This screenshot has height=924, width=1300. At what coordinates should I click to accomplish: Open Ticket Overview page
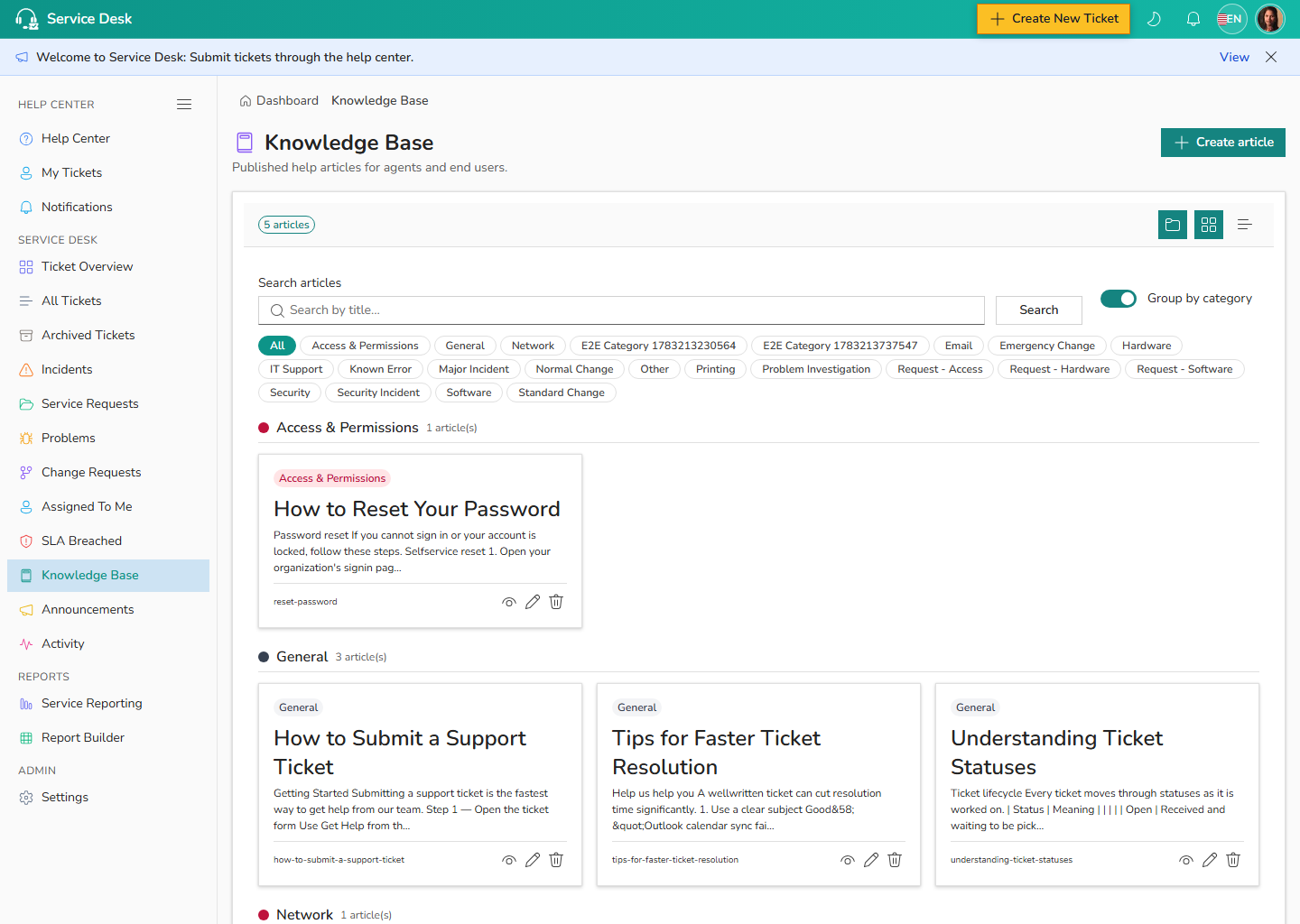[x=108, y=267]
